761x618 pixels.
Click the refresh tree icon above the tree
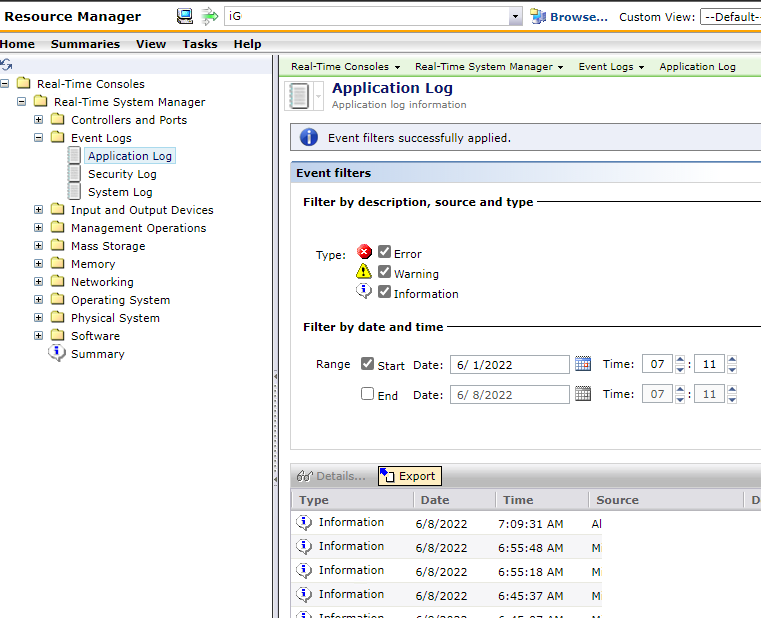[x=6, y=65]
